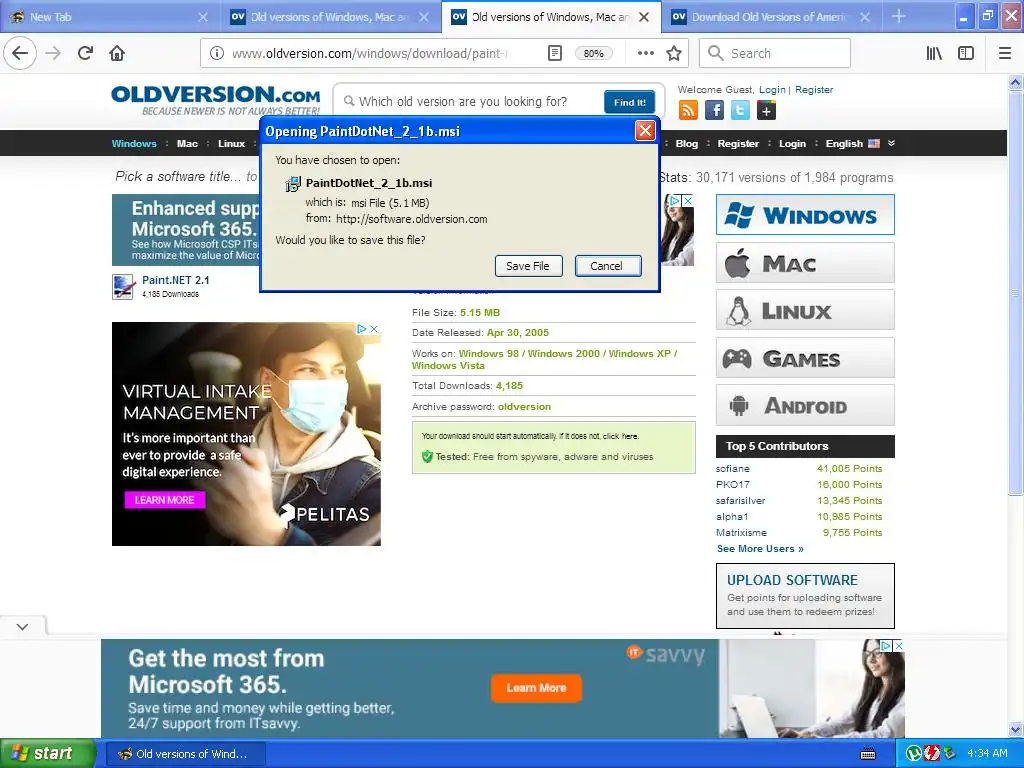Switch to the Download Old Versions of America tab
The image size is (1024, 768).
coord(767,17)
